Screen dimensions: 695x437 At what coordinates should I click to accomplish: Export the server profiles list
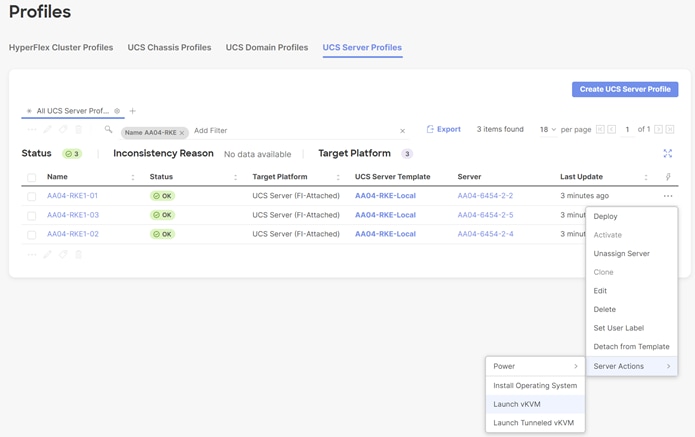click(x=443, y=129)
